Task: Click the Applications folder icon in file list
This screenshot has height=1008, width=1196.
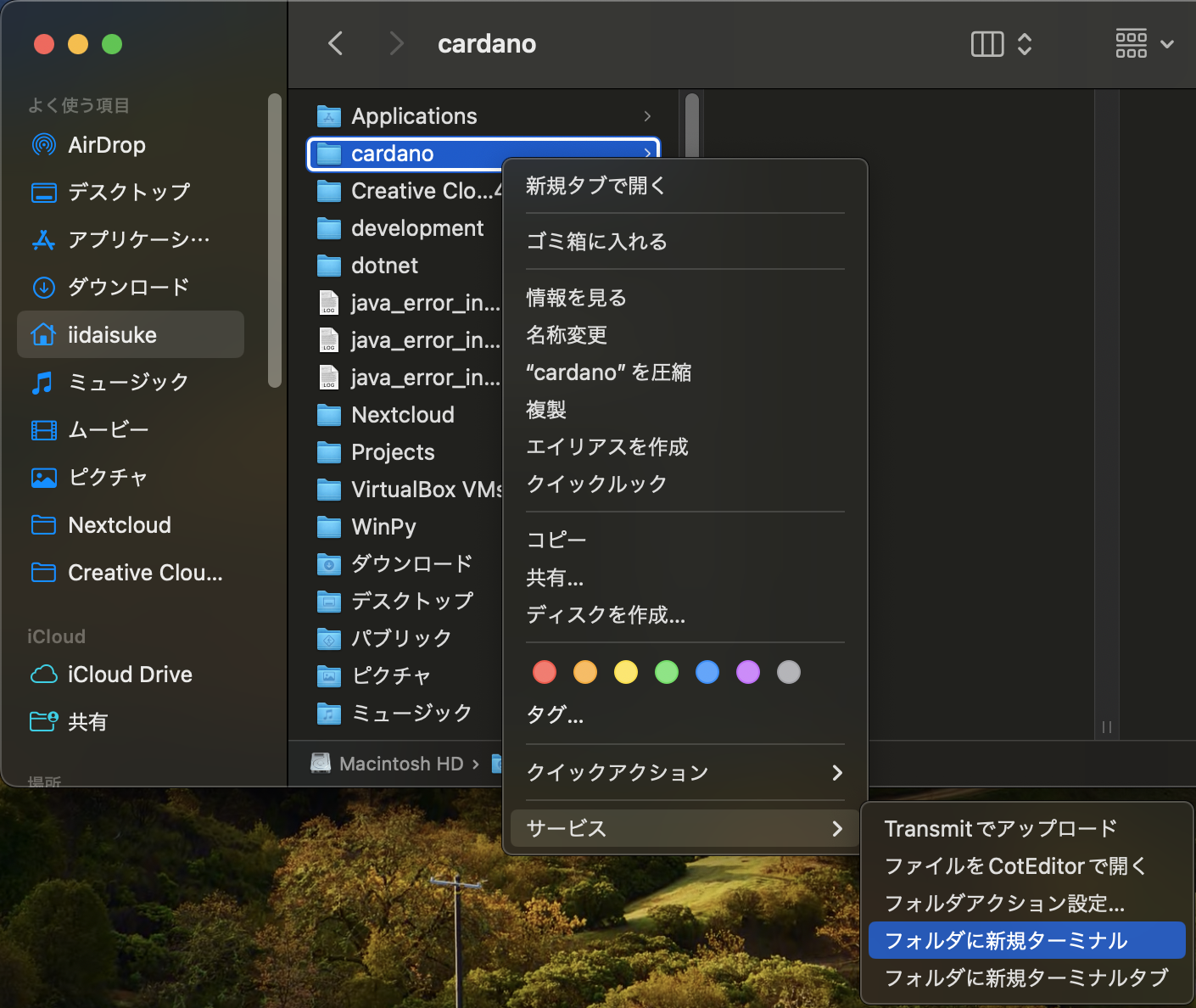Action: (x=329, y=116)
